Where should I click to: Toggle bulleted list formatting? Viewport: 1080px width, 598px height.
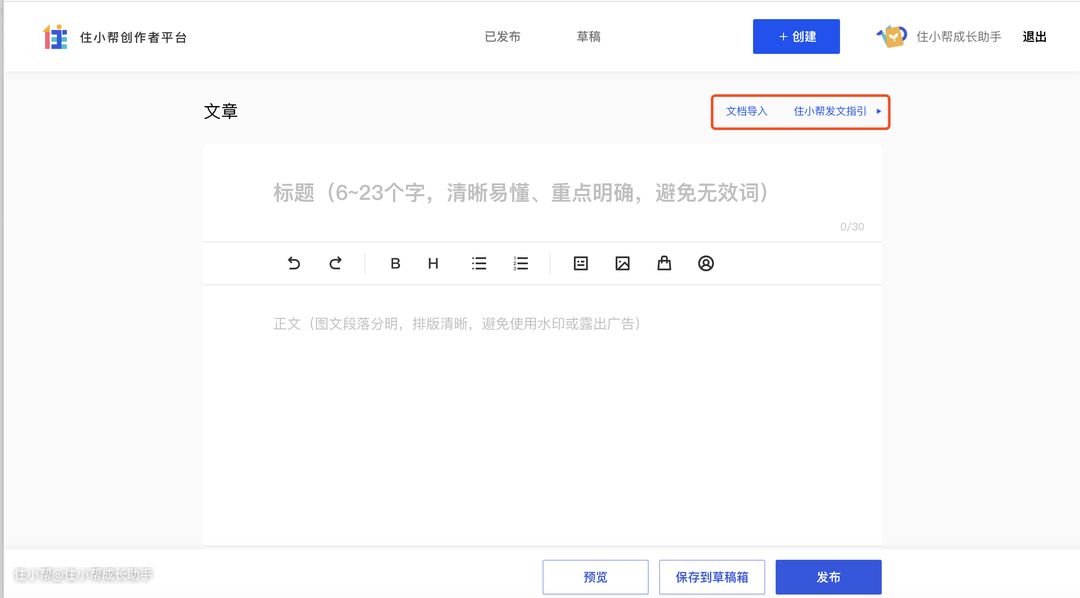(479, 264)
